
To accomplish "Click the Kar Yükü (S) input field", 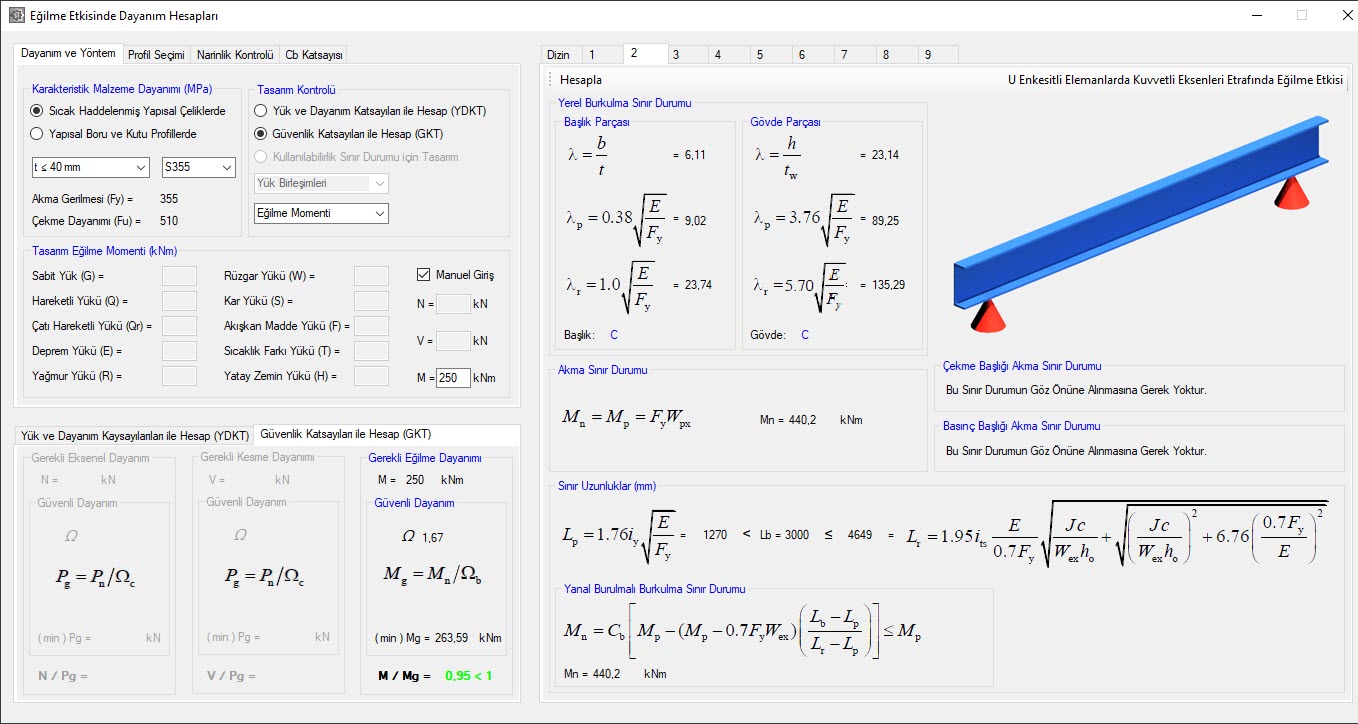I will [371, 301].
